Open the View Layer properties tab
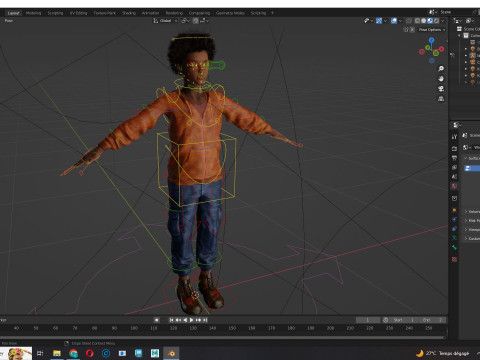Screen dimensions: 480x360 coord(454,167)
